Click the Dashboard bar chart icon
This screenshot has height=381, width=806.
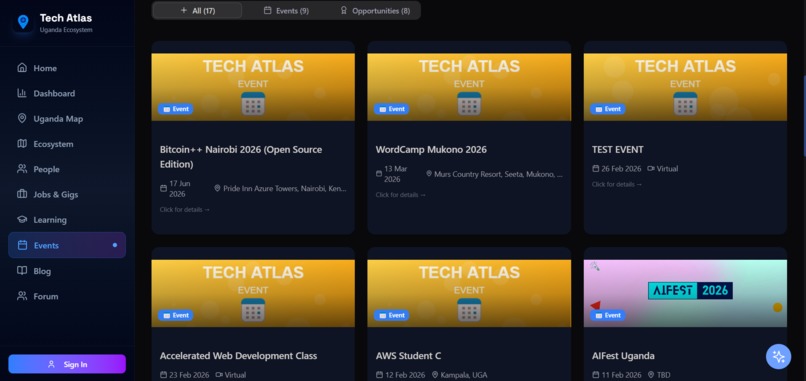(x=22, y=93)
